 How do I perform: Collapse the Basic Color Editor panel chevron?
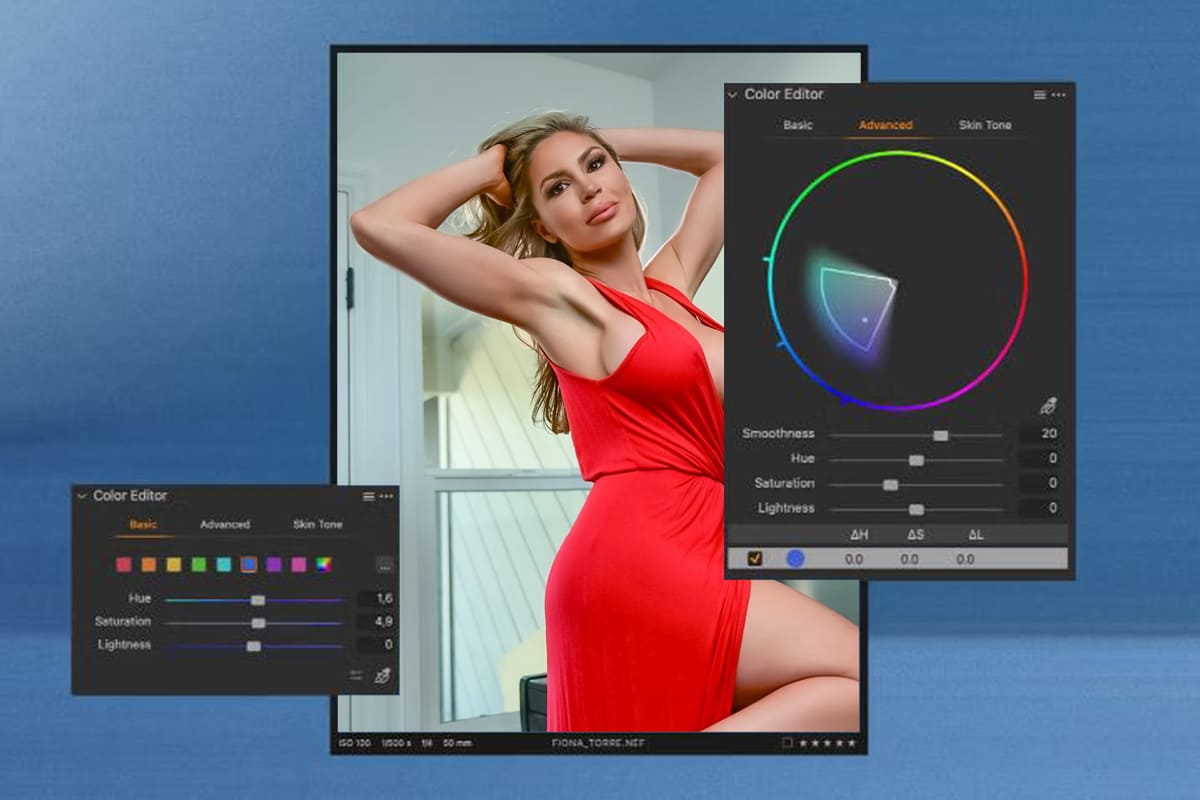(81, 496)
